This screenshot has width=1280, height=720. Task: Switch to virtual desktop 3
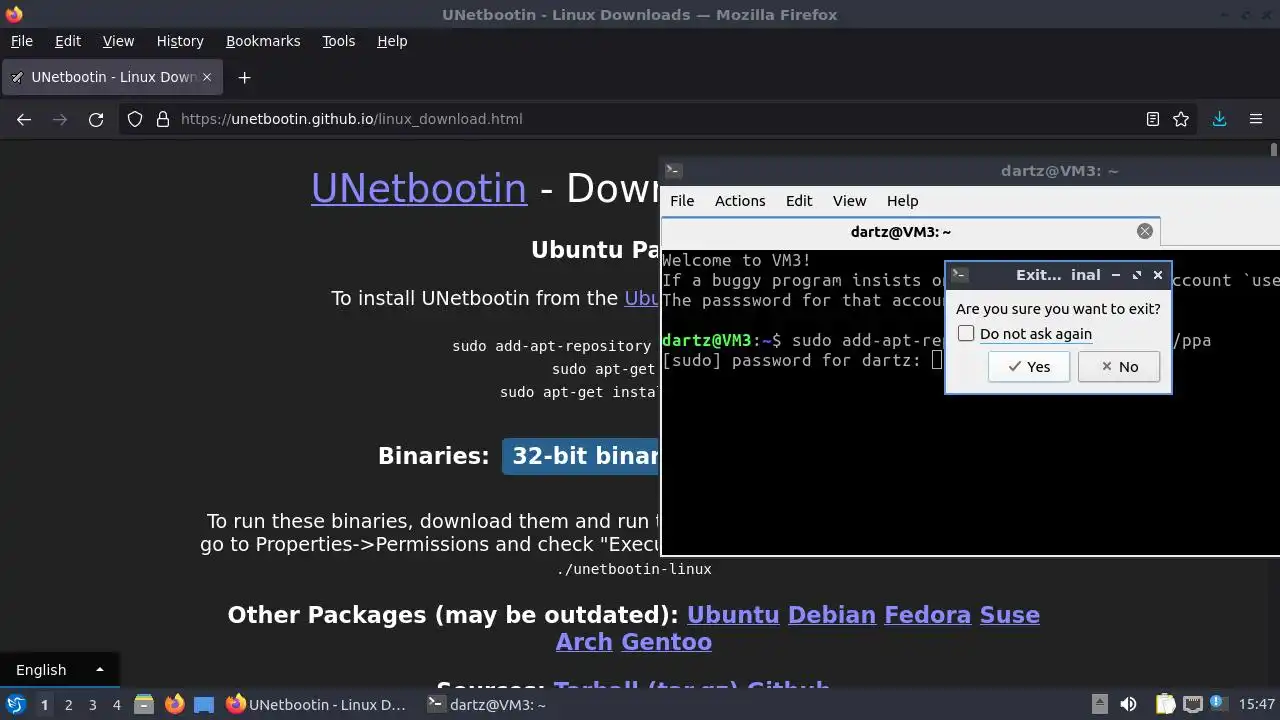click(x=92, y=704)
